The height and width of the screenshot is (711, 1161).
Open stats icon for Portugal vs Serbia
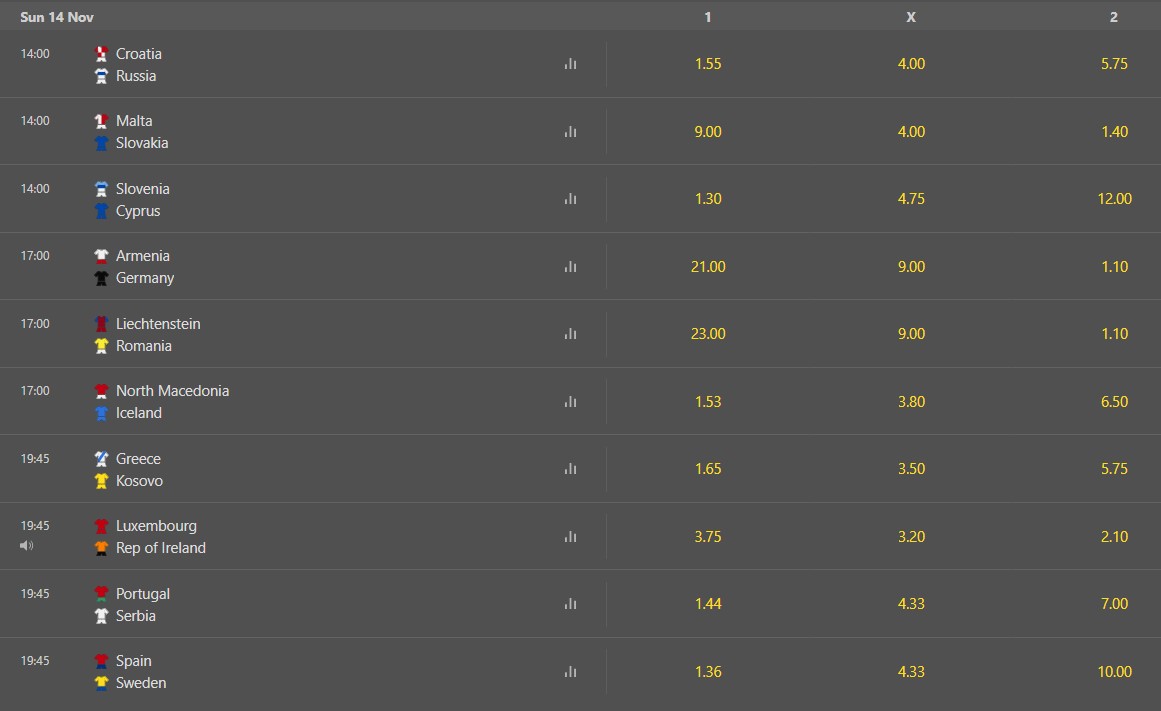(x=570, y=604)
